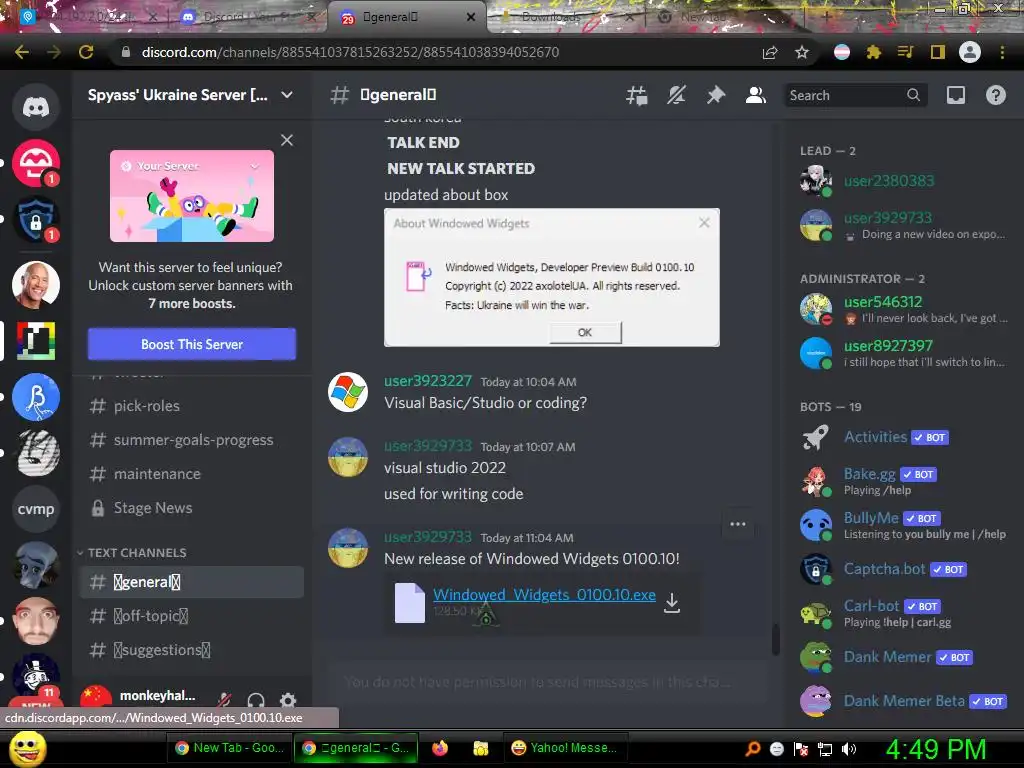Image resolution: width=1024 pixels, height=768 pixels.
Task: Select the general text channel
Action: click(x=191, y=582)
